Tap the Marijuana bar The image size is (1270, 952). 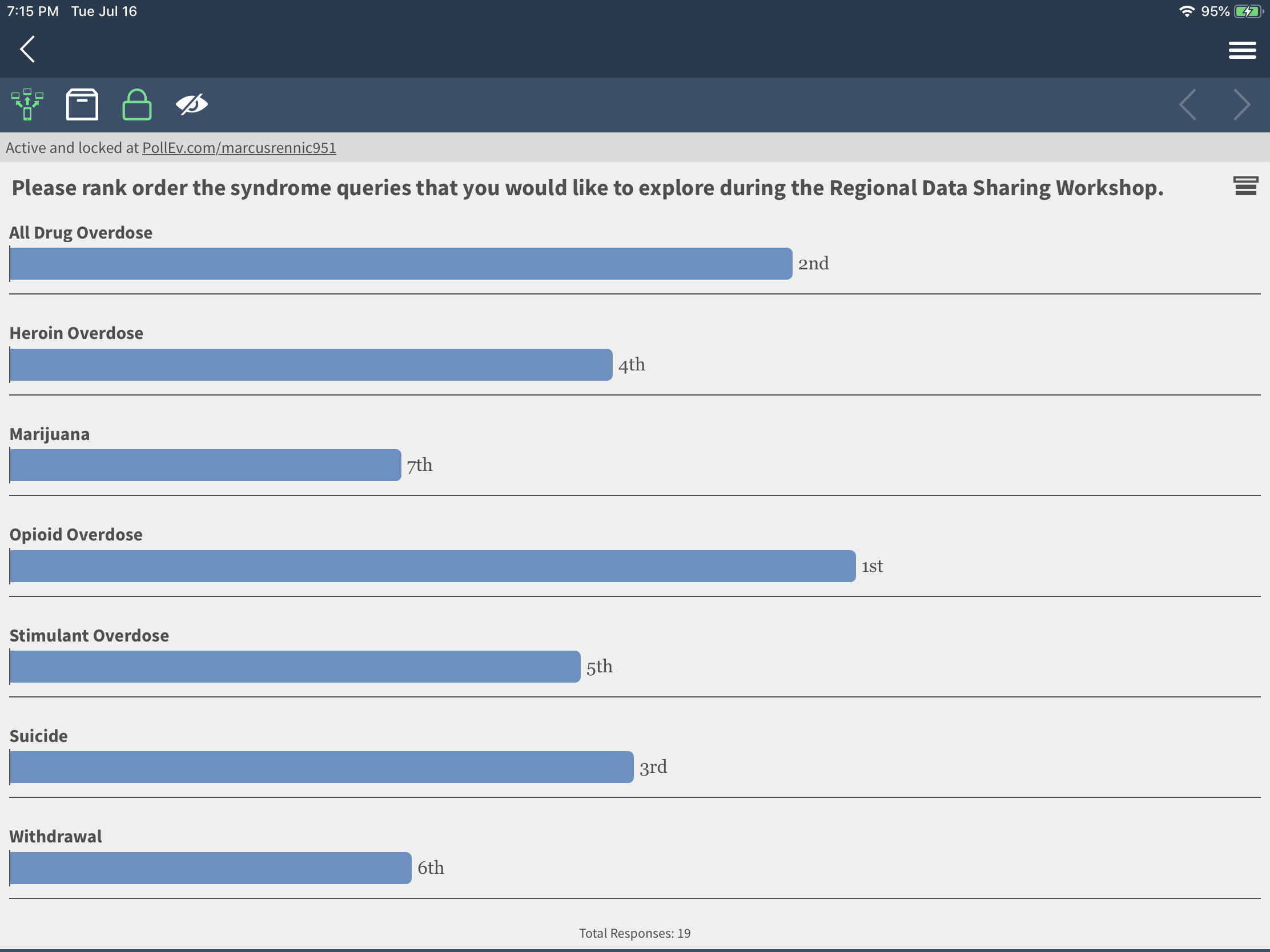(206, 465)
